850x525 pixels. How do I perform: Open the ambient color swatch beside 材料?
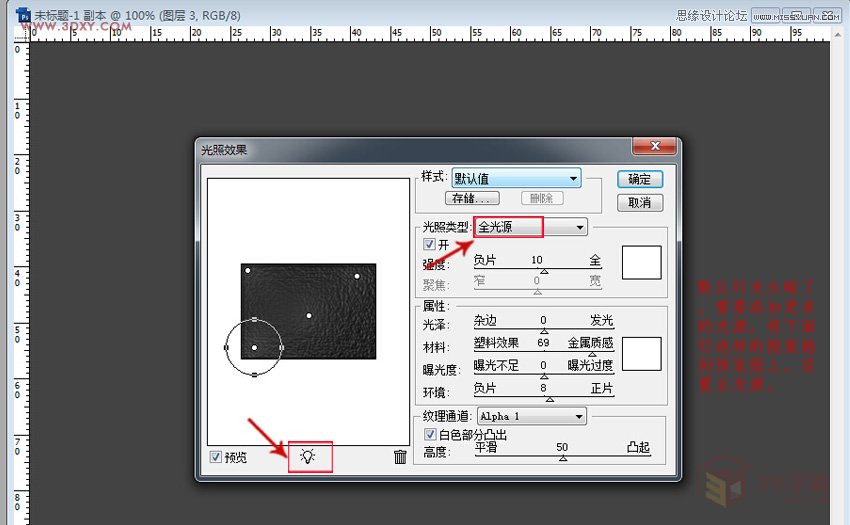[x=641, y=354]
